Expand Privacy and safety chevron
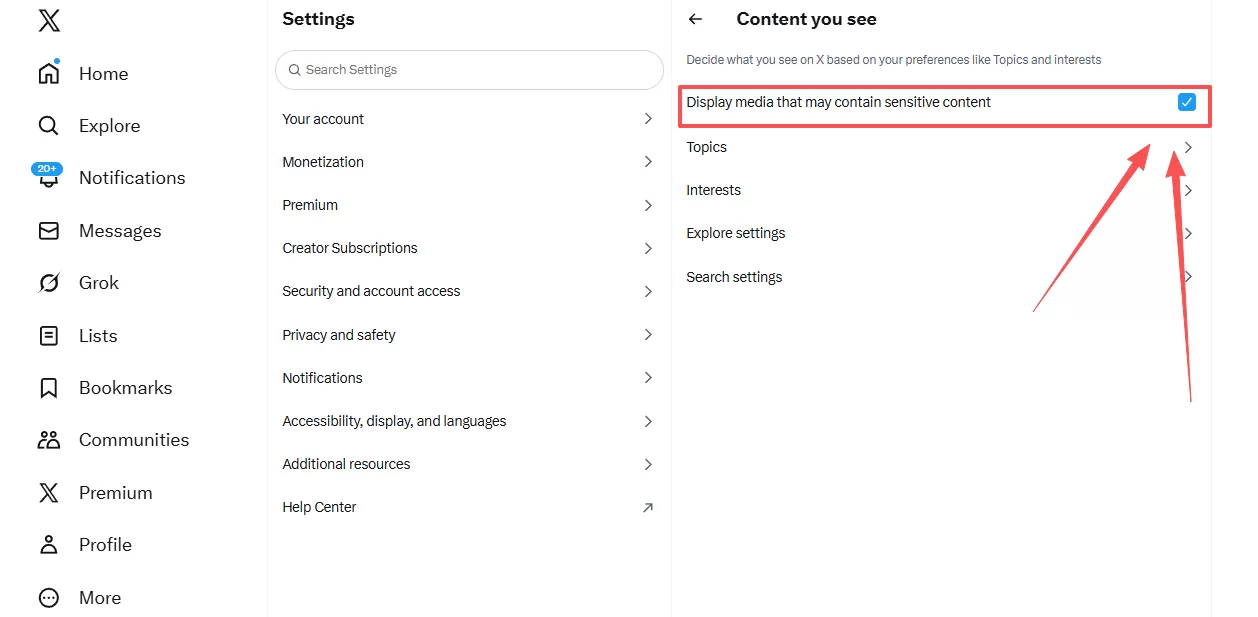This screenshot has width=1258, height=617. [x=648, y=335]
